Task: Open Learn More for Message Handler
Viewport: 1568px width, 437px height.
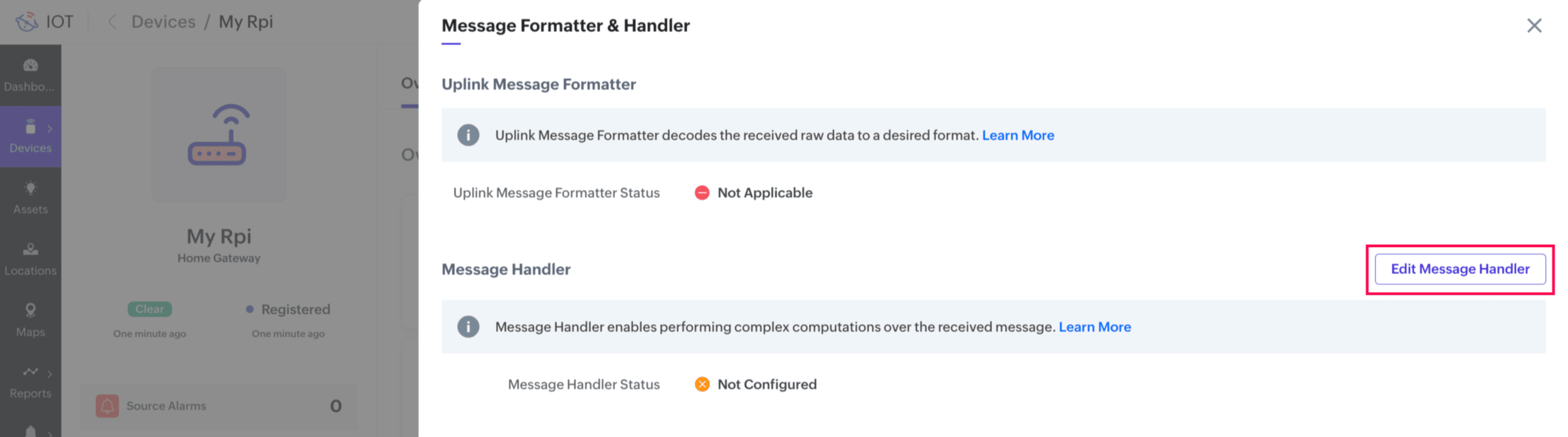Action: coord(1095,327)
